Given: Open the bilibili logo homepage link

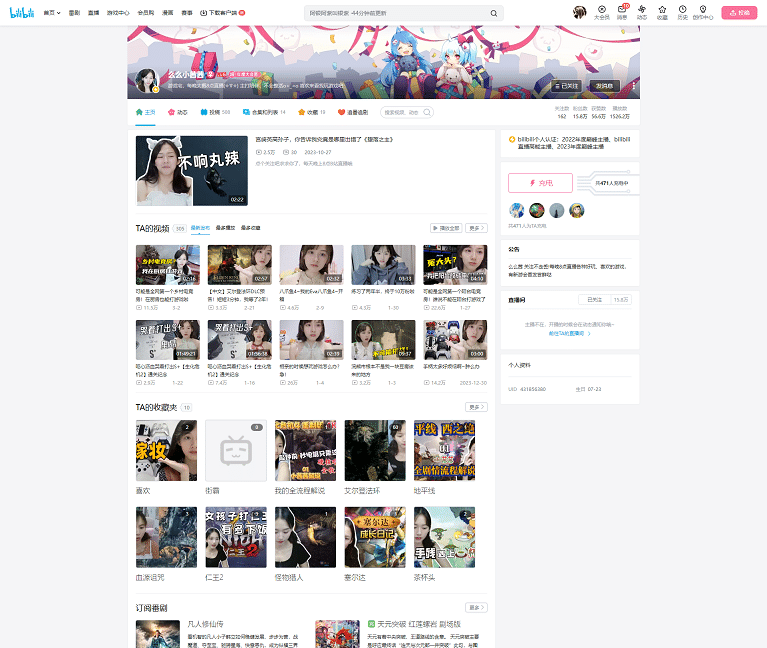Looking at the screenshot, I should coord(22,13).
